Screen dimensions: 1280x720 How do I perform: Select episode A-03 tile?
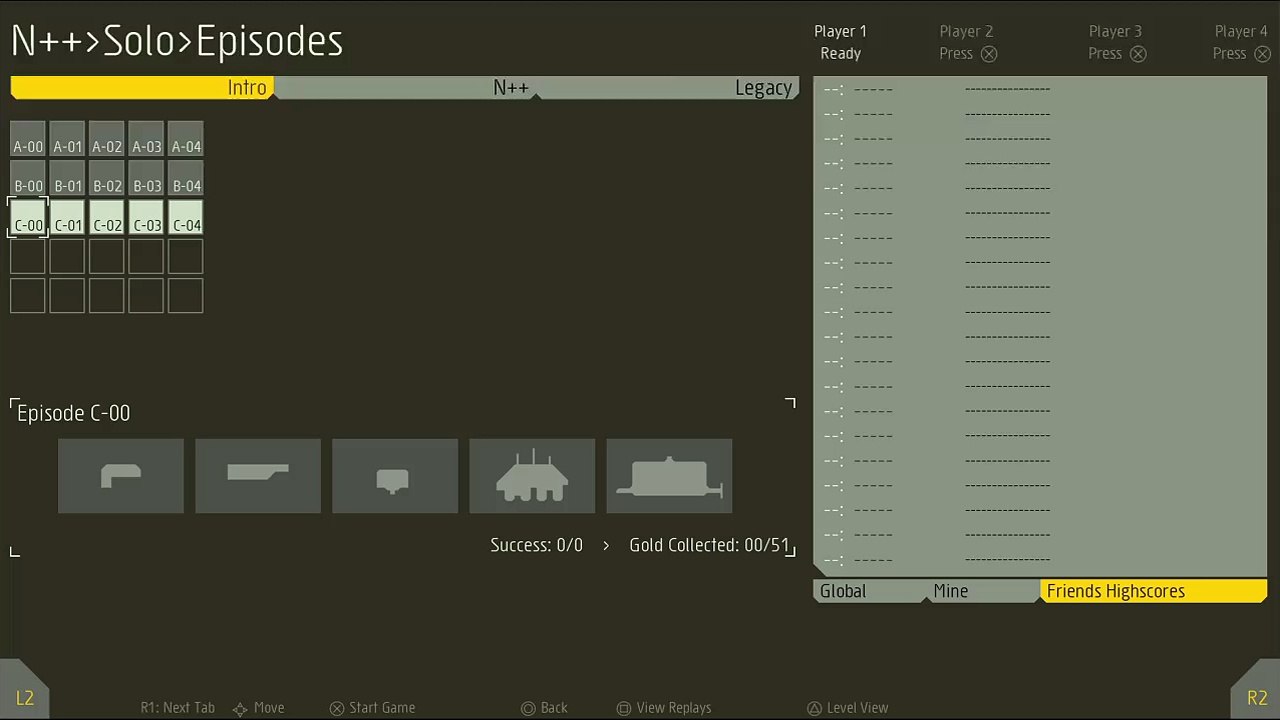coord(147,139)
